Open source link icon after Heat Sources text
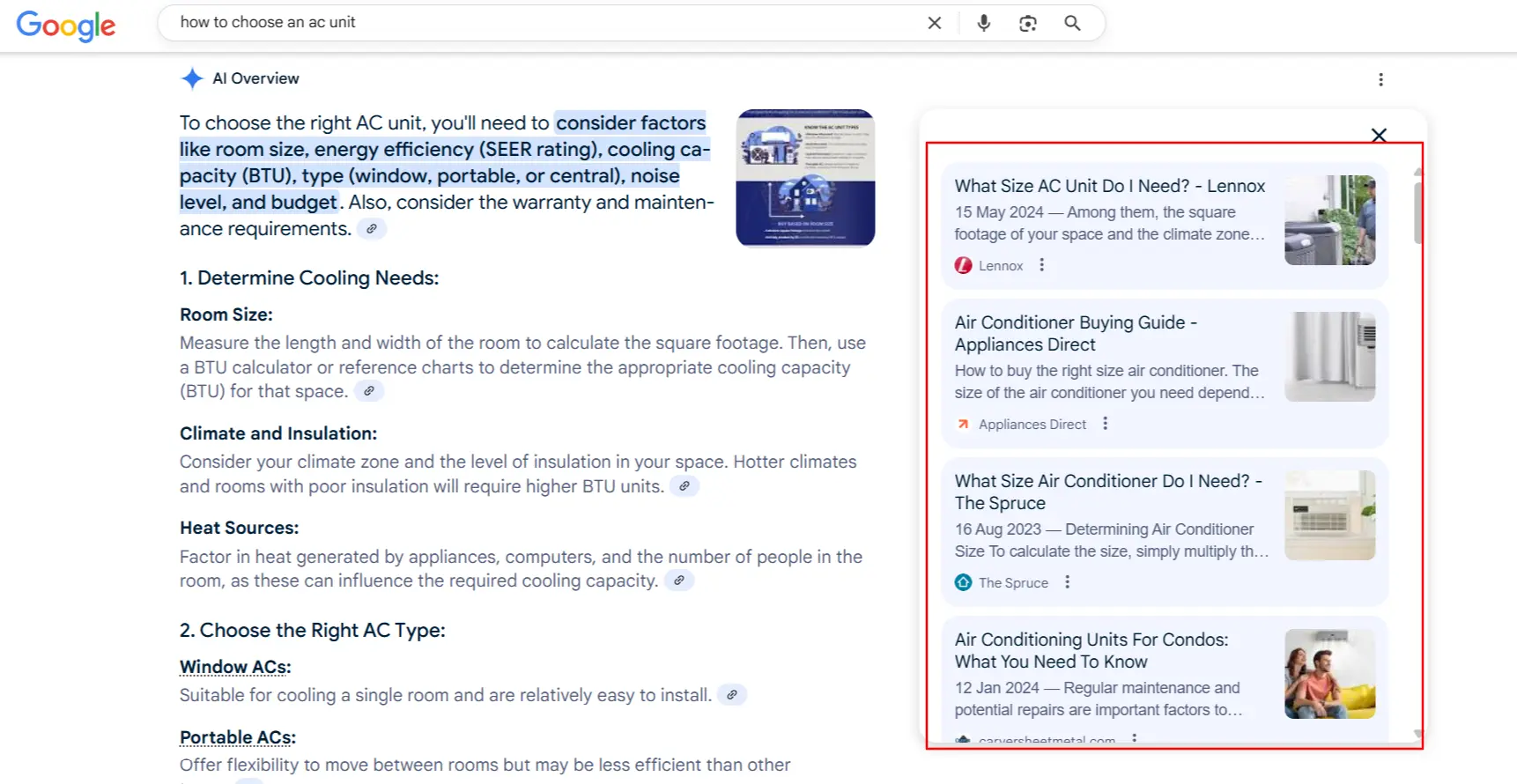 click(679, 581)
